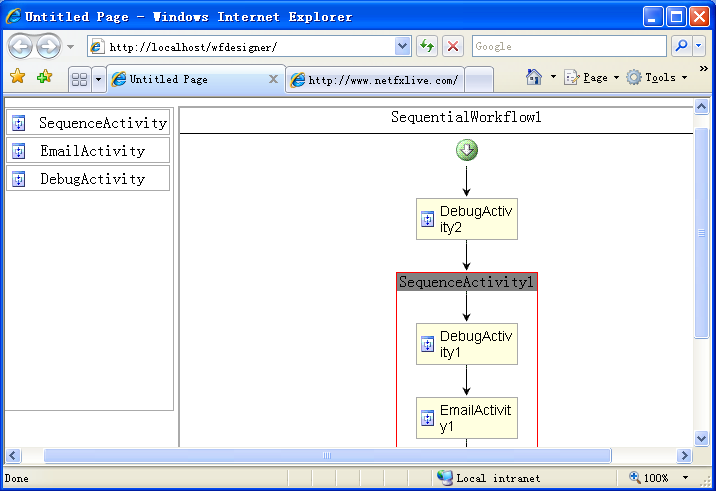Click the Internet Explorer title bar icon
Screen dimensions: 716x491
click(x=13, y=16)
